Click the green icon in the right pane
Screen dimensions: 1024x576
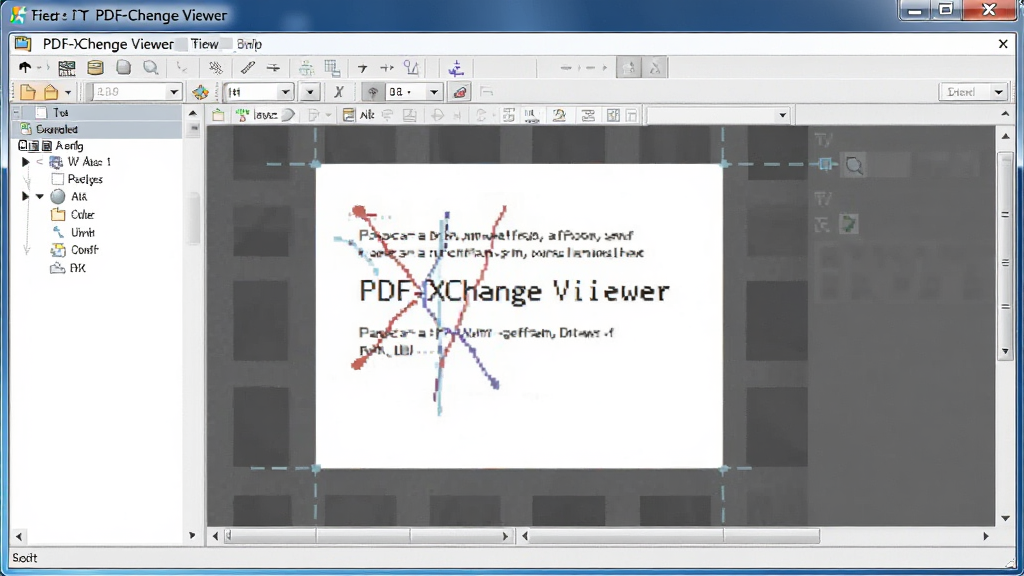coord(848,224)
